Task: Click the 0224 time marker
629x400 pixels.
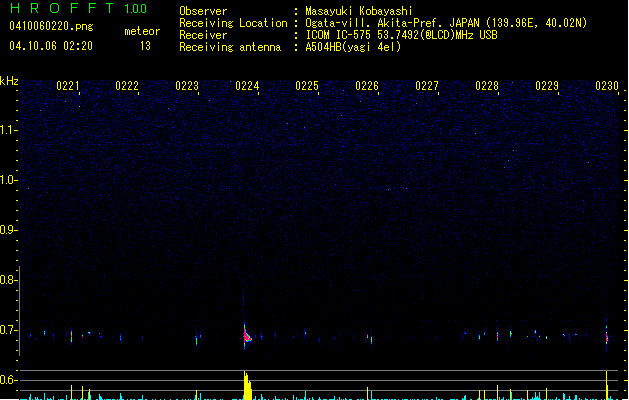Action: click(247, 86)
